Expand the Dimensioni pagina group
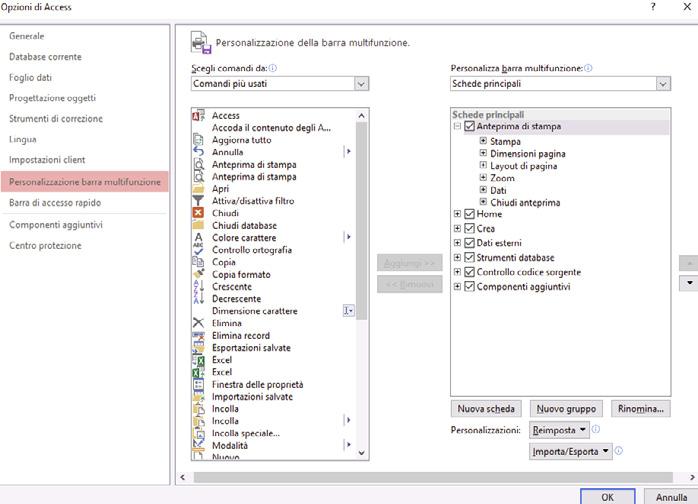The height and width of the screenshot is (504, 698). pos(483,153)
